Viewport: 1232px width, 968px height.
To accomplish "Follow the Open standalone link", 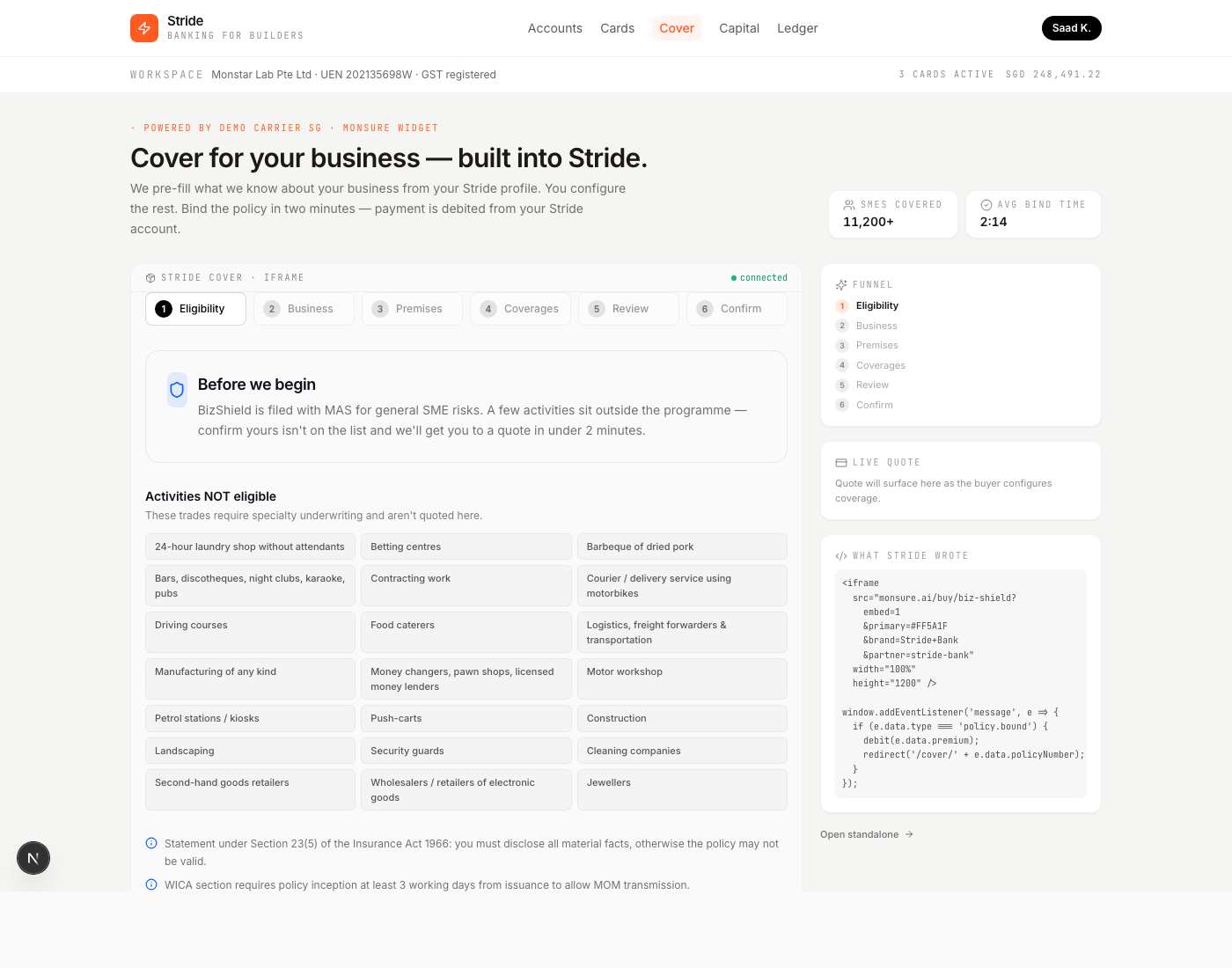I will coord(867,834).
